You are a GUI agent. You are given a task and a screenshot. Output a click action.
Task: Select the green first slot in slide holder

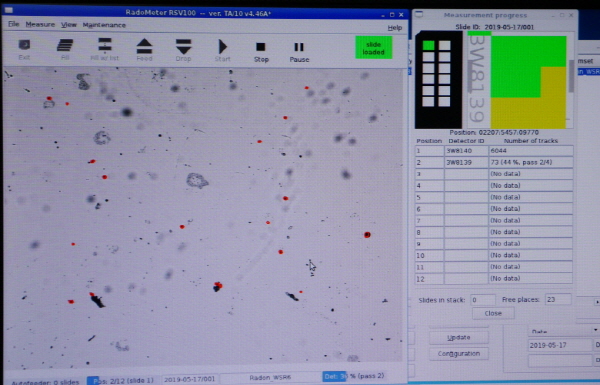[x=429, y=45]
